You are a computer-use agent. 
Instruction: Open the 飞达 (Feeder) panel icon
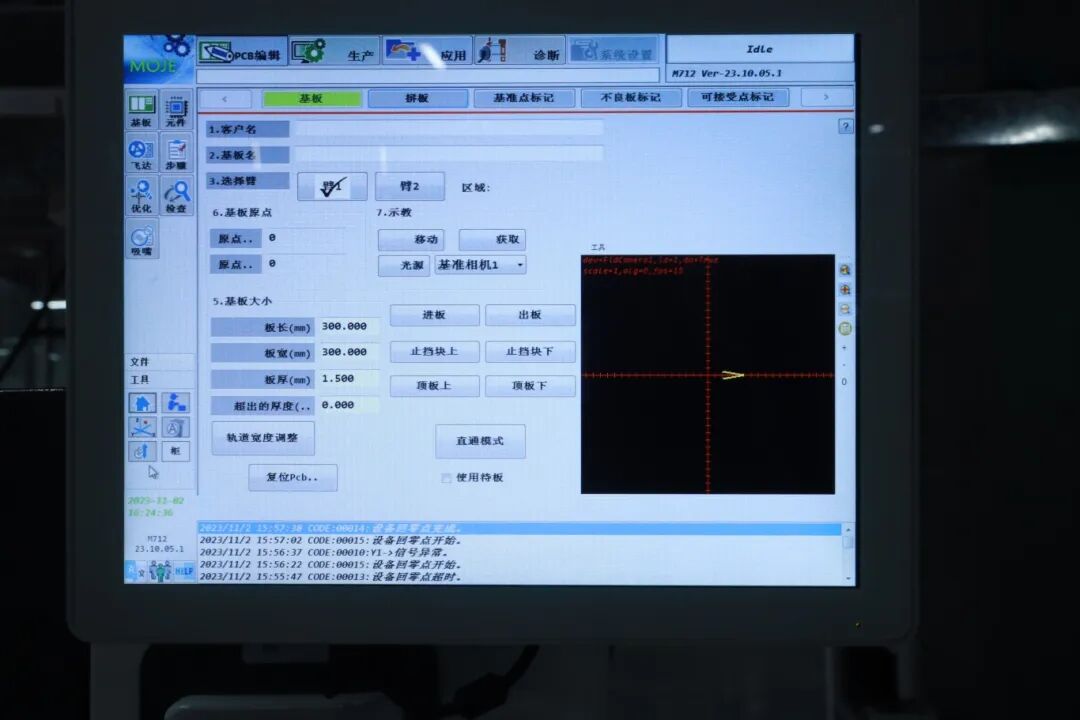143,152
